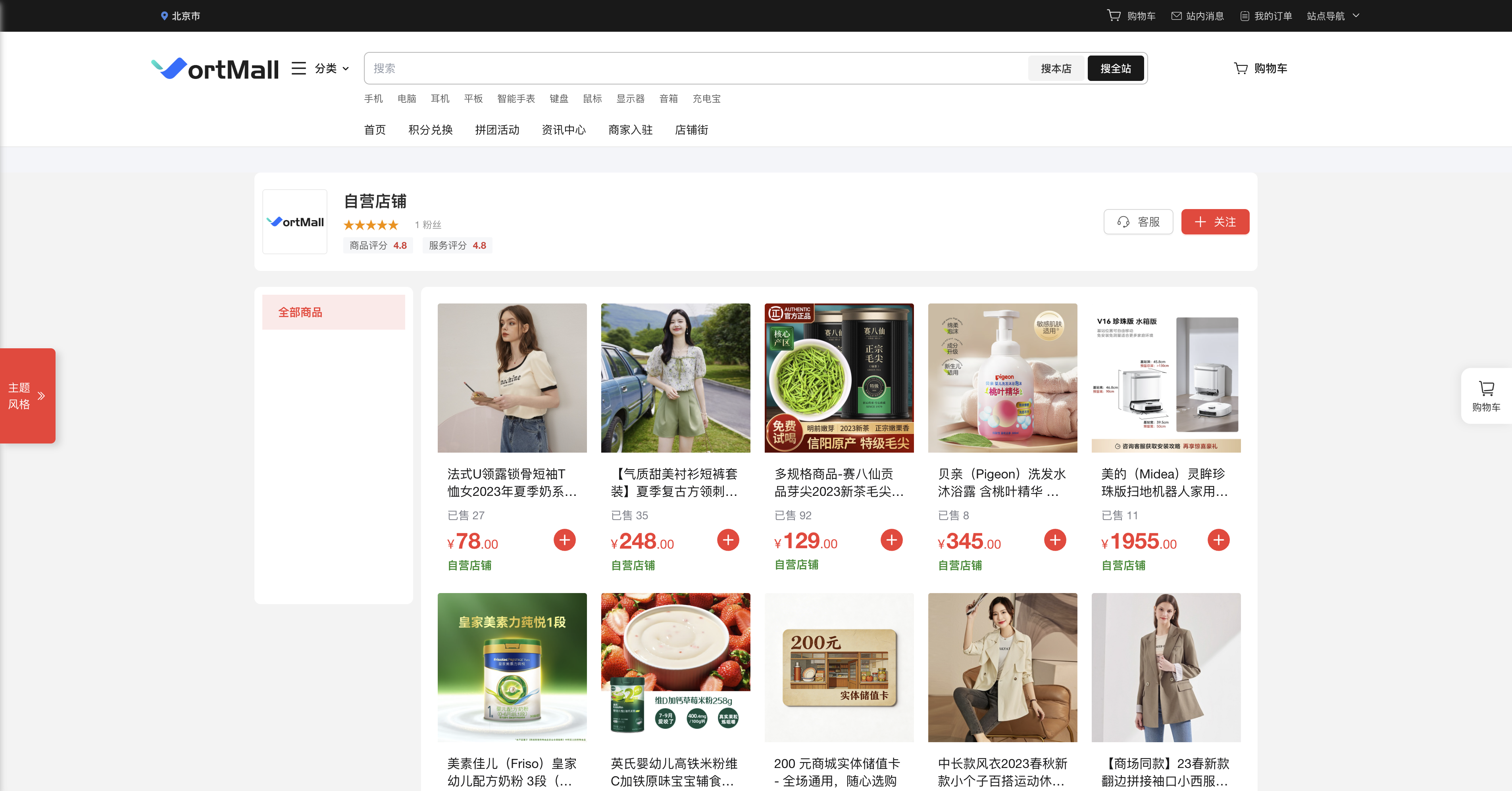Image resolution: width=1512 pixels, height=791 pixels.
Task: Select the 耳机 keyword link
Action: click(x=440, y=99)
